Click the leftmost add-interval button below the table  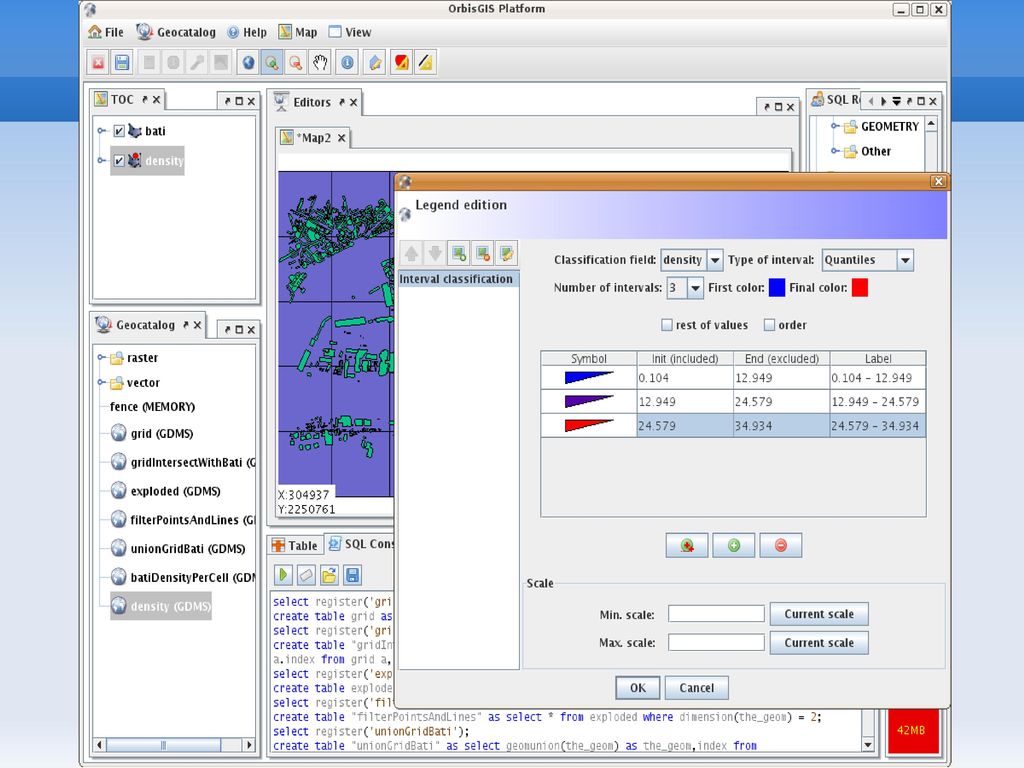point(687,545)
